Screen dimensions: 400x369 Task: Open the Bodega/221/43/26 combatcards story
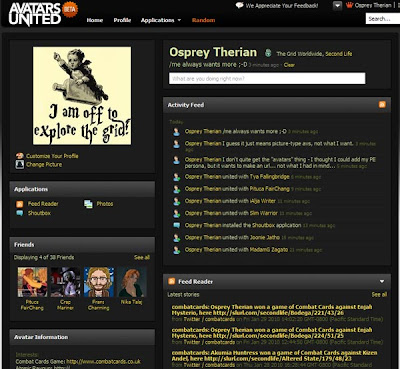[272, 310]
